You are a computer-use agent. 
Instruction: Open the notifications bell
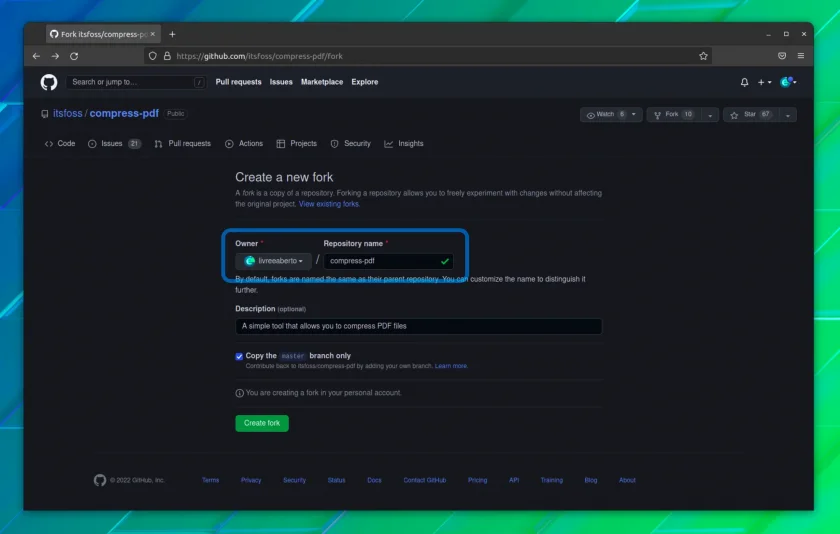tap(744, 82)
